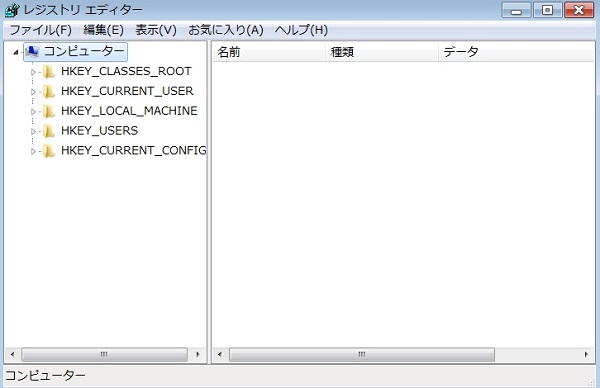Expand the HKEY_CLASSES_ROOT key
The image size is (600, 388).
click(33, 72)
